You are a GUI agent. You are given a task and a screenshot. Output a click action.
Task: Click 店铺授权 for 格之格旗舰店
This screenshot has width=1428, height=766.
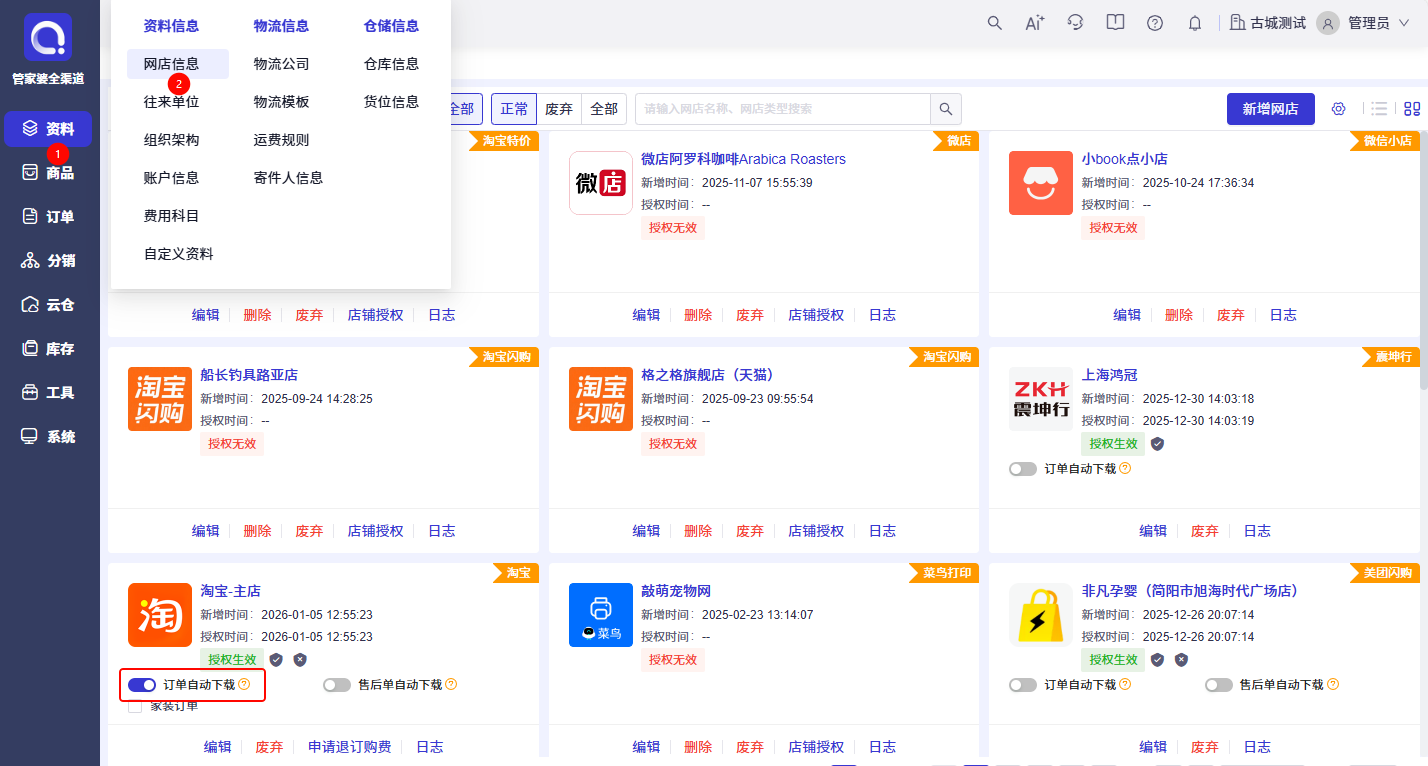816,531
